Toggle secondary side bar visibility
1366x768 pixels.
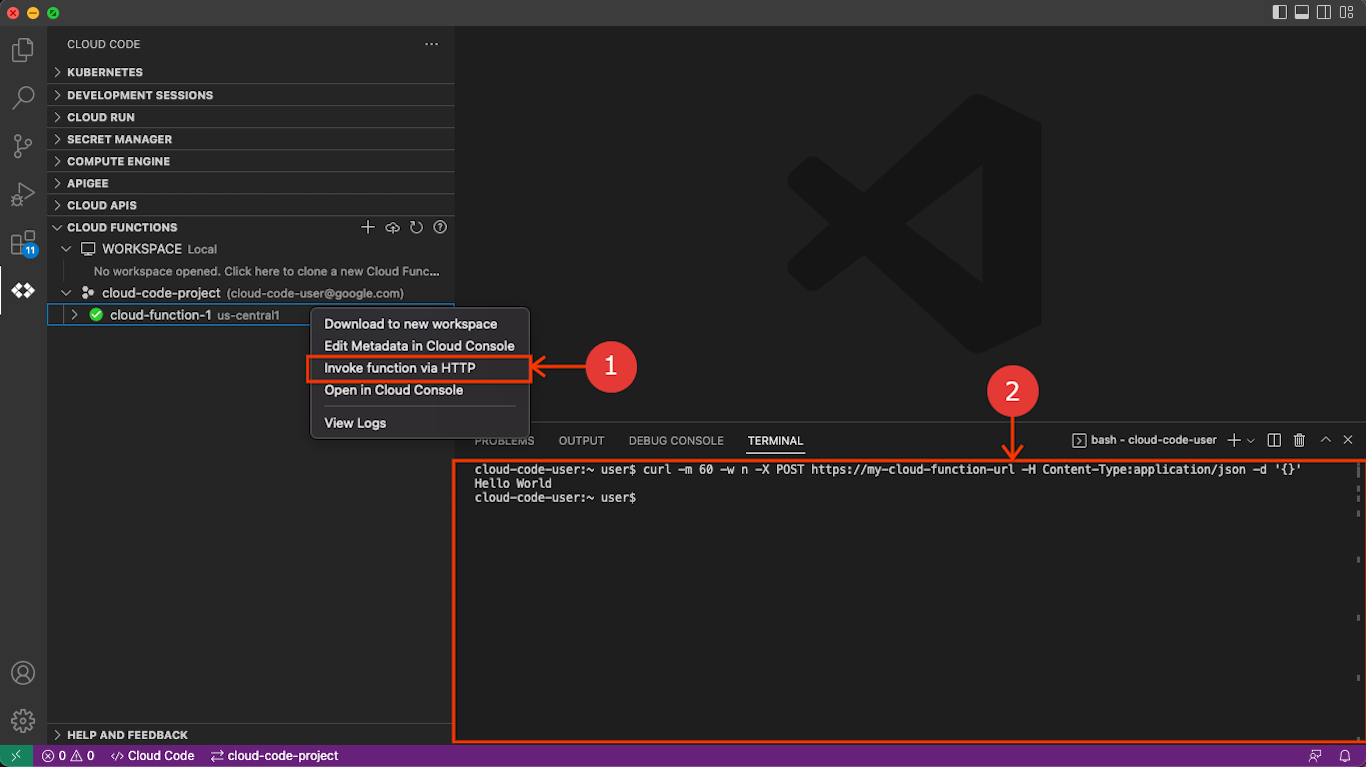click(1324, 13)
